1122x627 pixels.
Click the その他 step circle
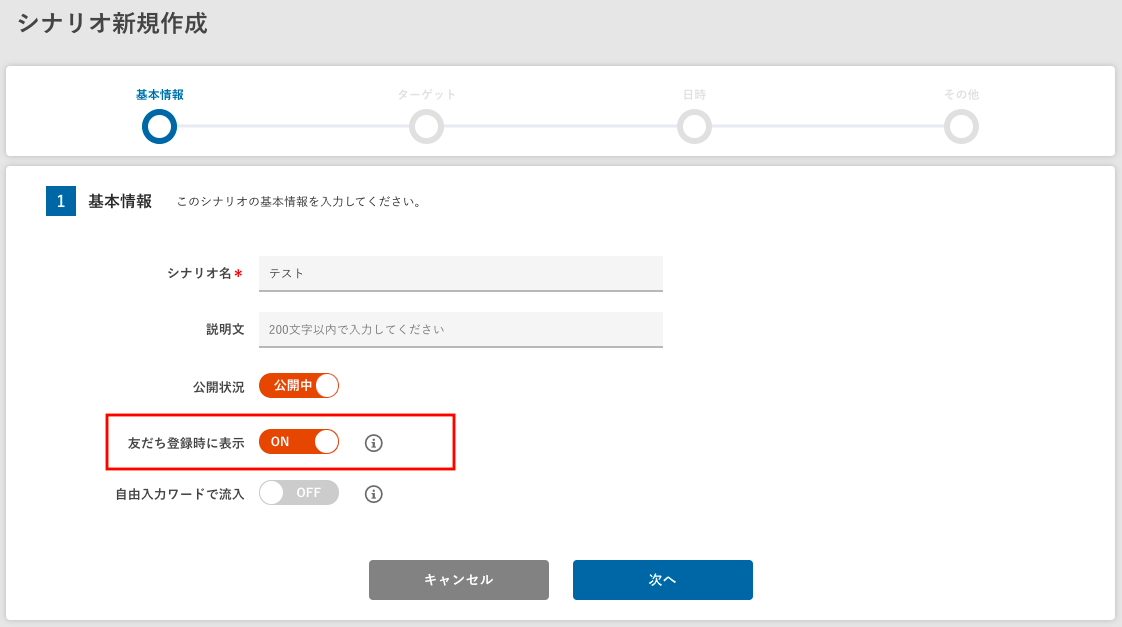pos(961,127)
